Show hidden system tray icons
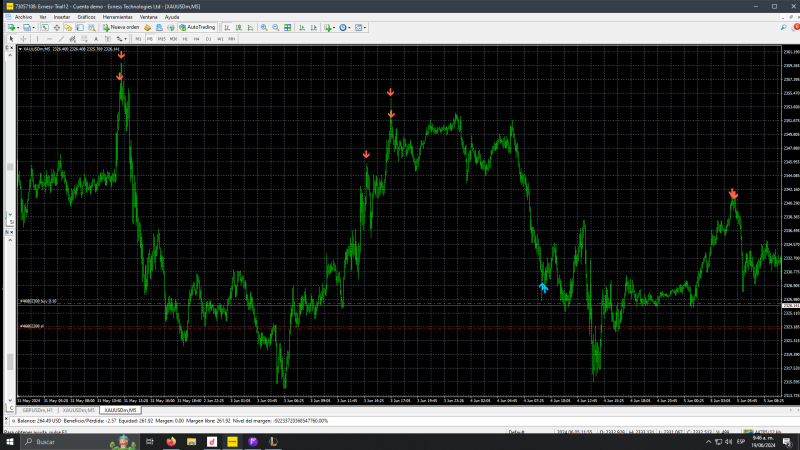800x450 pixels. point(708,442)
